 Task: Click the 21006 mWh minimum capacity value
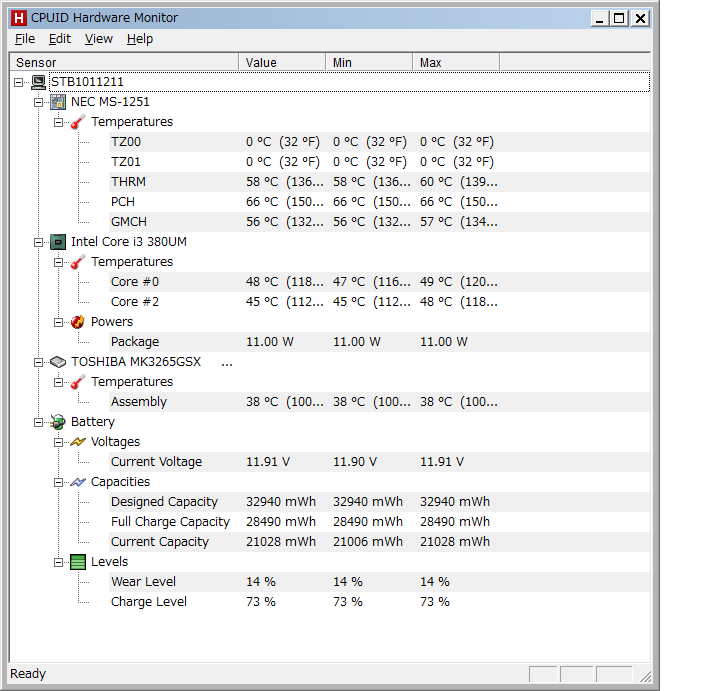(368, 542)
